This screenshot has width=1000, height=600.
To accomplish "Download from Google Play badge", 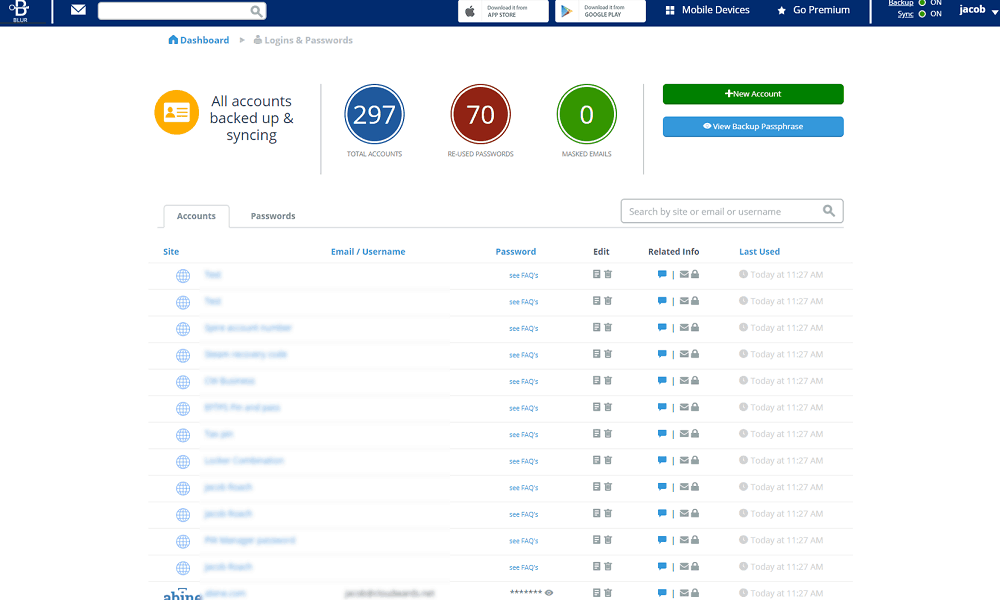I will point(600,11).
